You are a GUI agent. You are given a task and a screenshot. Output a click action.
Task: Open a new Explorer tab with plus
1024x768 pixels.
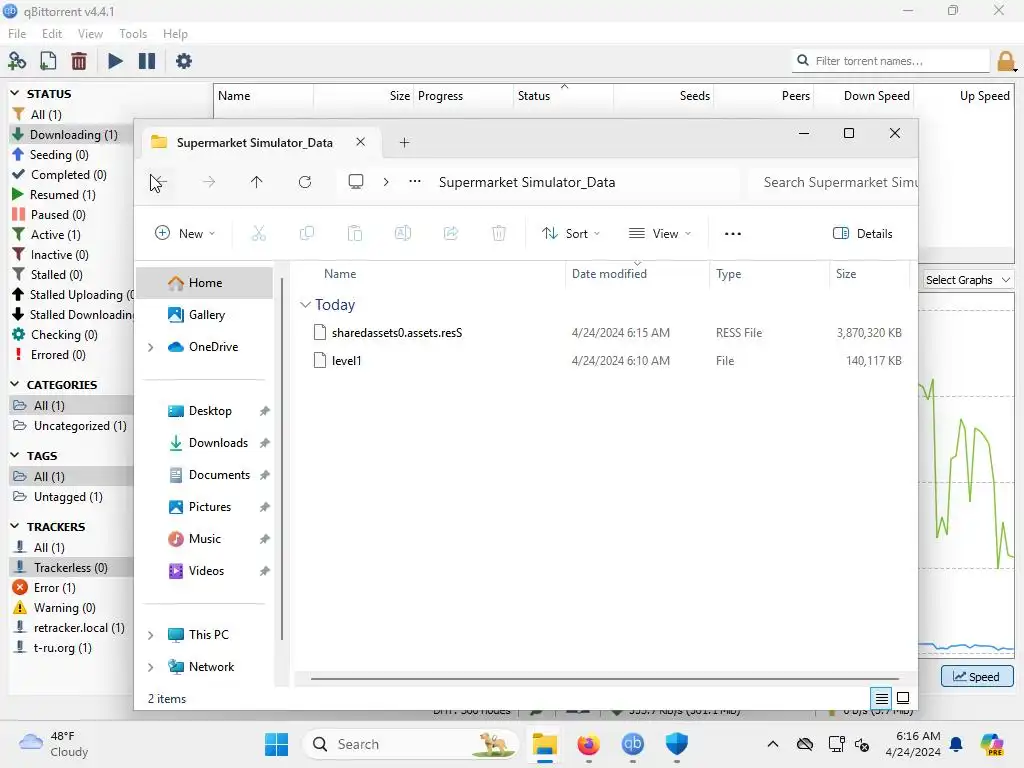pos(404,142)
